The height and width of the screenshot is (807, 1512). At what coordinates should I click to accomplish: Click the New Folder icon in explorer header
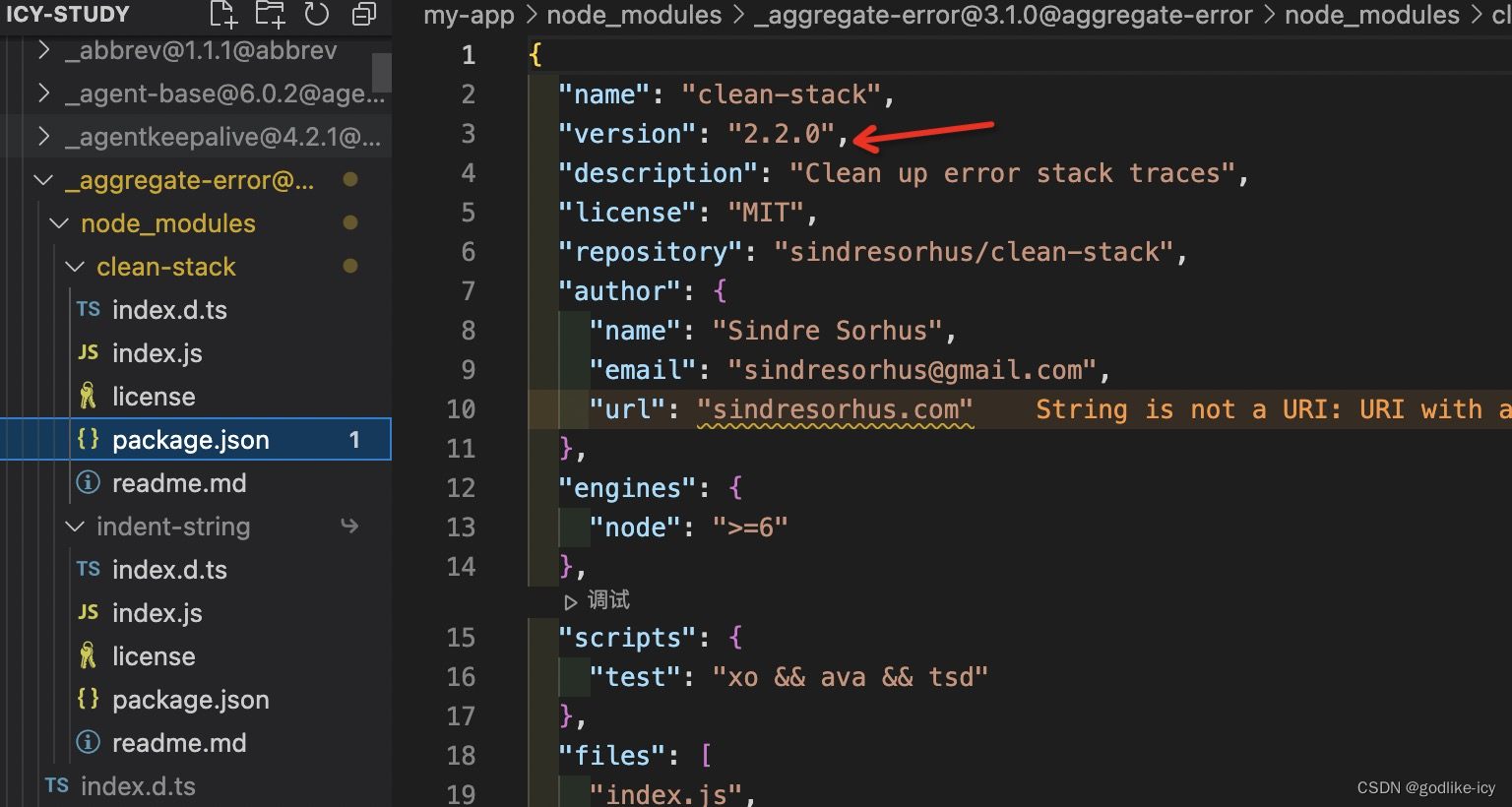(270, 14)
